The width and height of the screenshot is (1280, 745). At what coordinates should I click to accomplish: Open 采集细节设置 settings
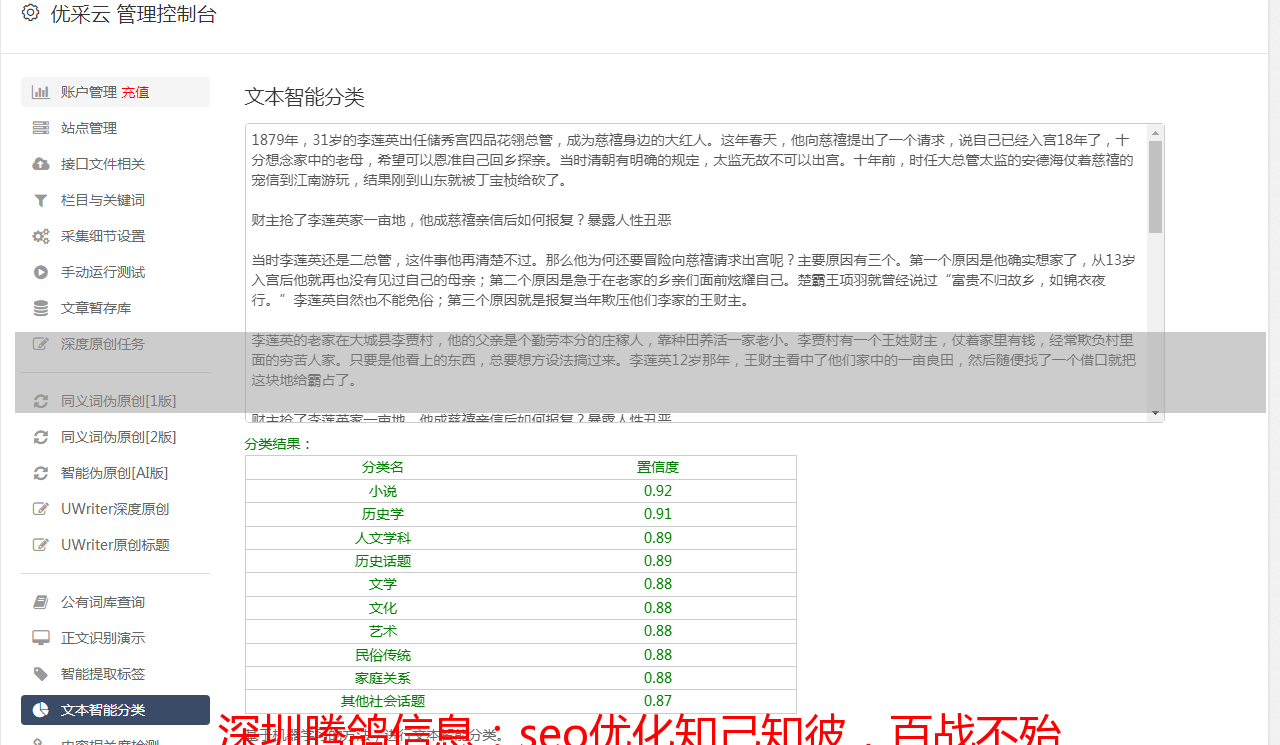pos(115,236)
